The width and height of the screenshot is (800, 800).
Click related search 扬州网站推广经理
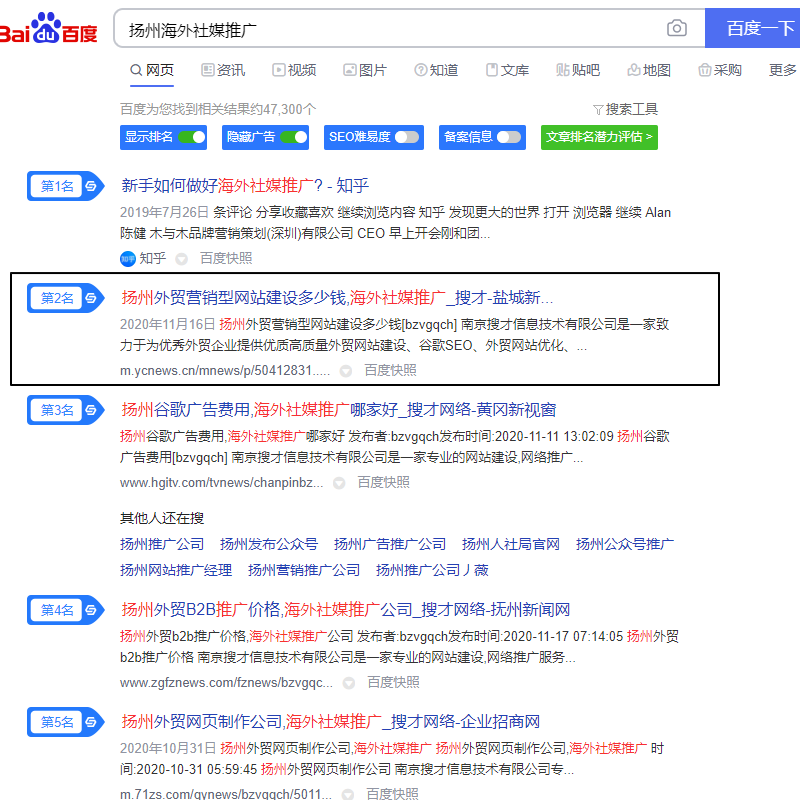(x=176, y=570)
